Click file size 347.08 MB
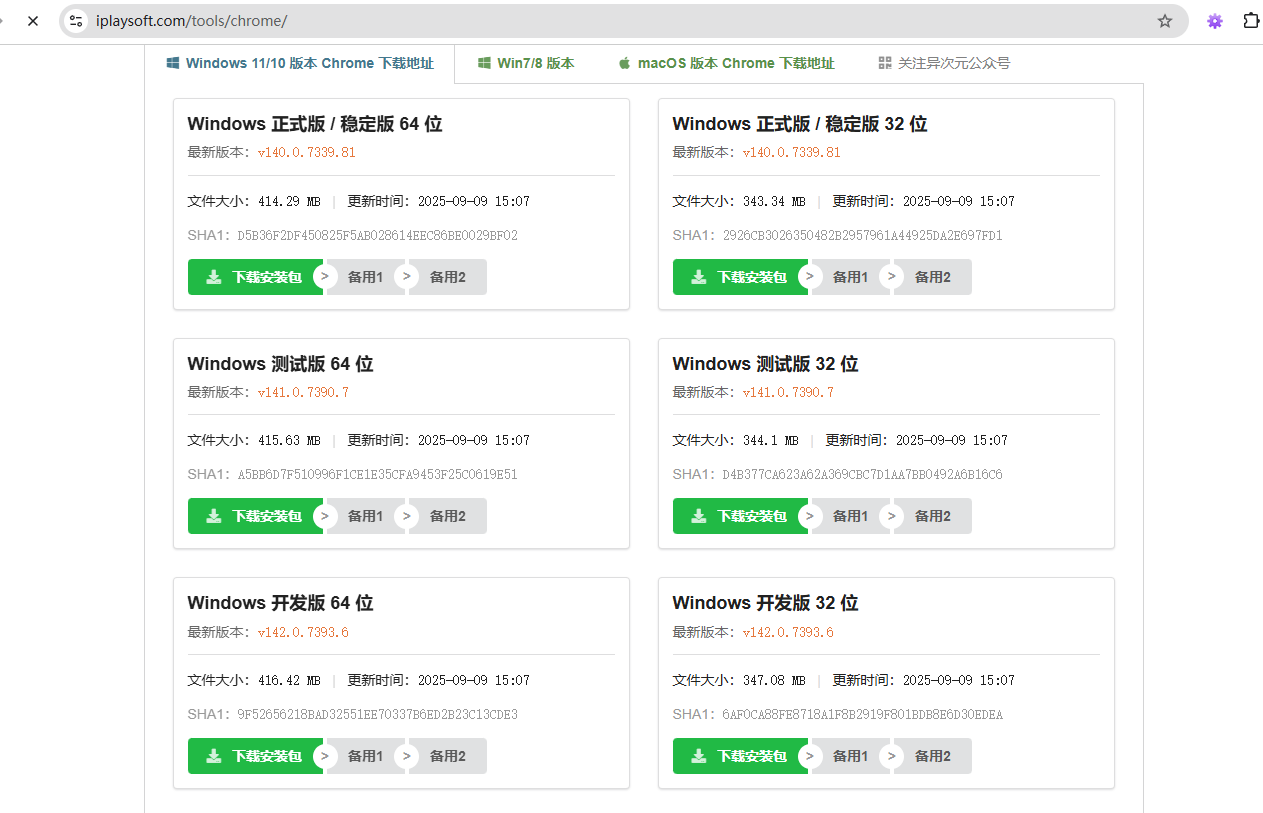Viewport: 1263px width, 813px height. tap(774, 680)
